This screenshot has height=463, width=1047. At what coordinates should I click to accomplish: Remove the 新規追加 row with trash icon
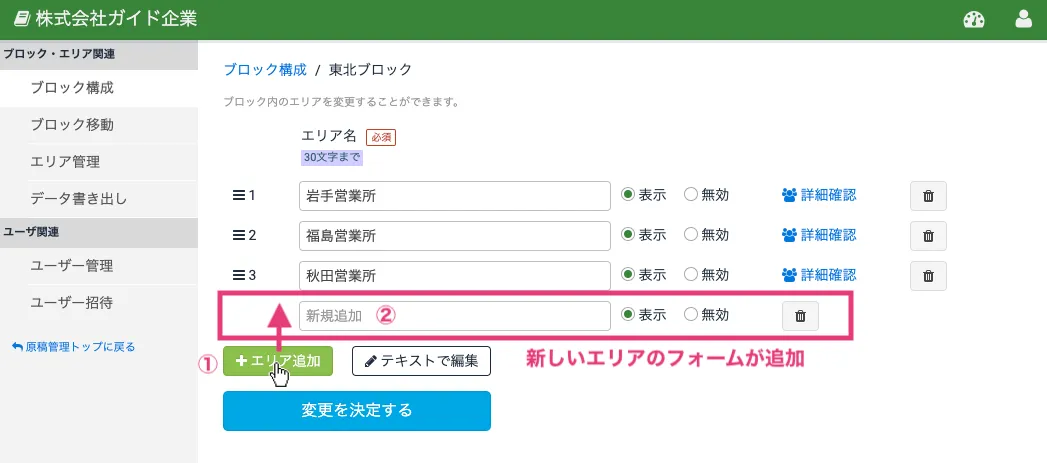(x=801, y=316)
